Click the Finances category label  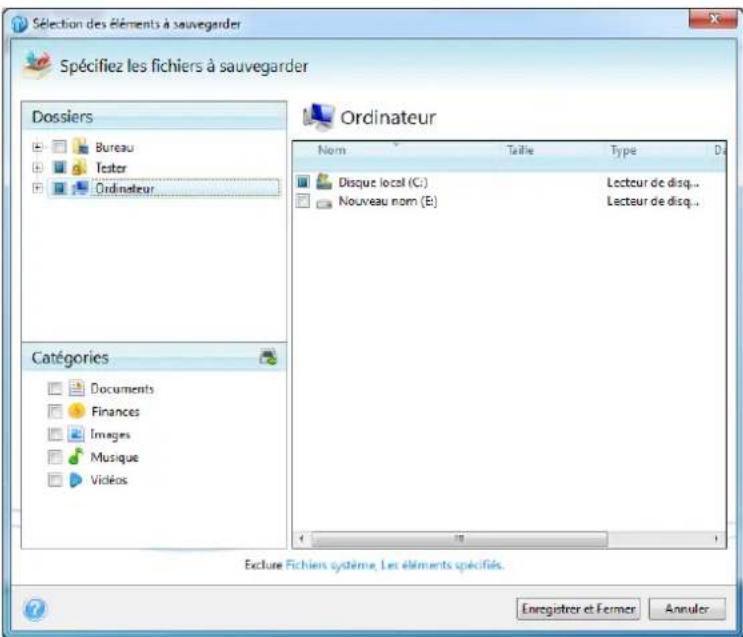coord(116,411)
